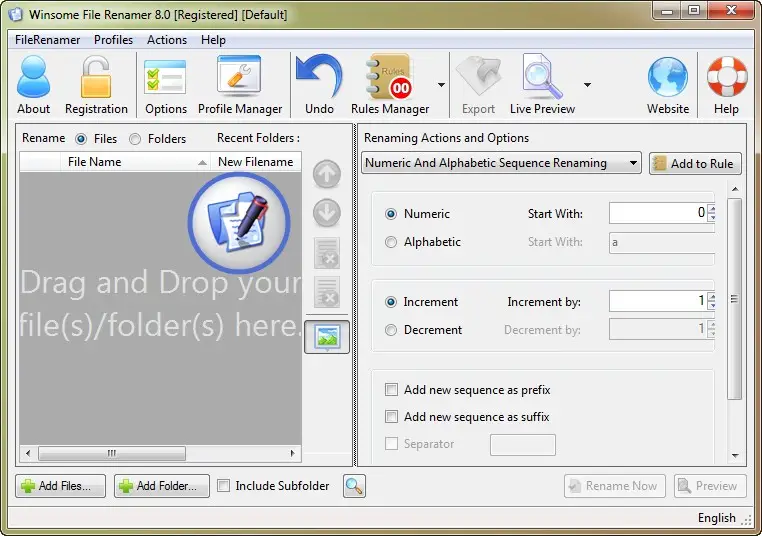Click the Add Folder... button

pos(162,486)
